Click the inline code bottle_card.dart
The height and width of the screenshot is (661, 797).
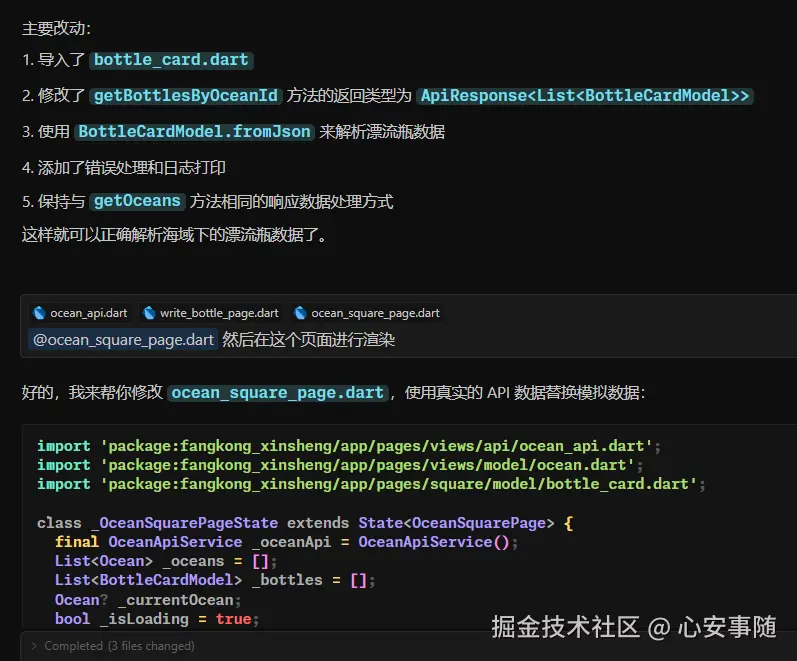tap(171, 60)
